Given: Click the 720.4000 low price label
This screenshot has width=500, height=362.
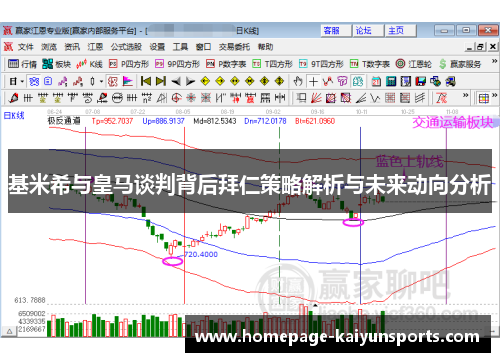Looking at the screenshot, I should [201, 255].
